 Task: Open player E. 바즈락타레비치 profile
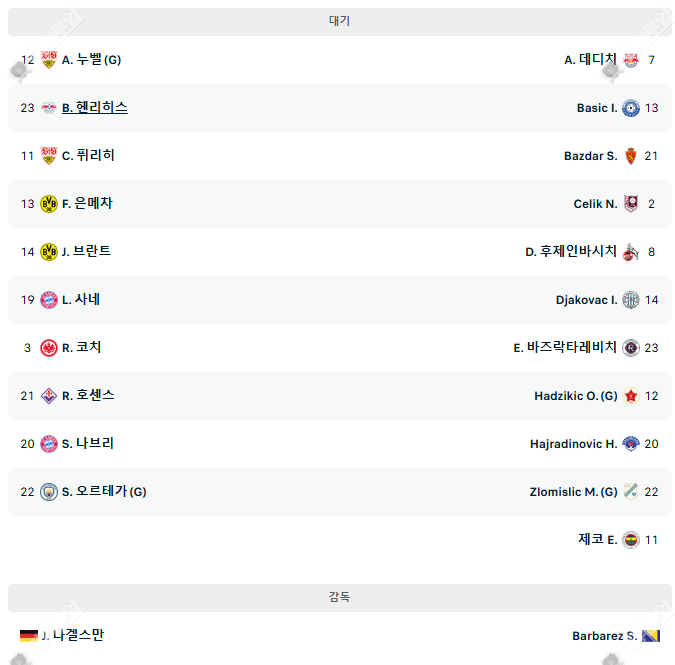565,348
